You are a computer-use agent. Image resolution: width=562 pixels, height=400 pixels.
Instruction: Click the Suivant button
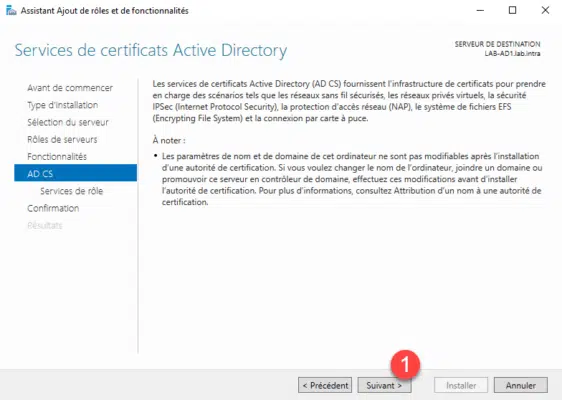pos(384,385)
